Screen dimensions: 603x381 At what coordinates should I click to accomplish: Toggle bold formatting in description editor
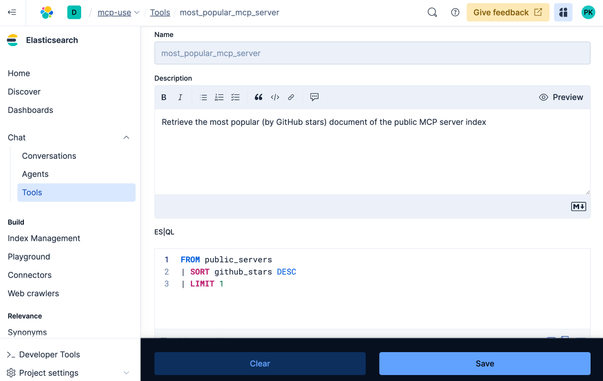164,97
